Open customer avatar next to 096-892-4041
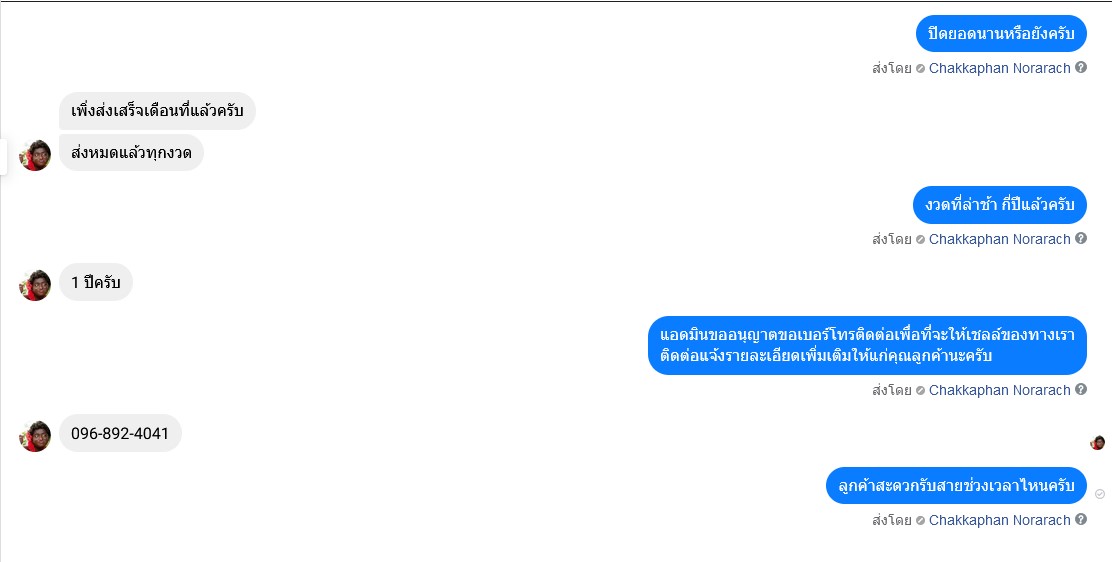The image size is (1112, 562). tap(35, 436)
